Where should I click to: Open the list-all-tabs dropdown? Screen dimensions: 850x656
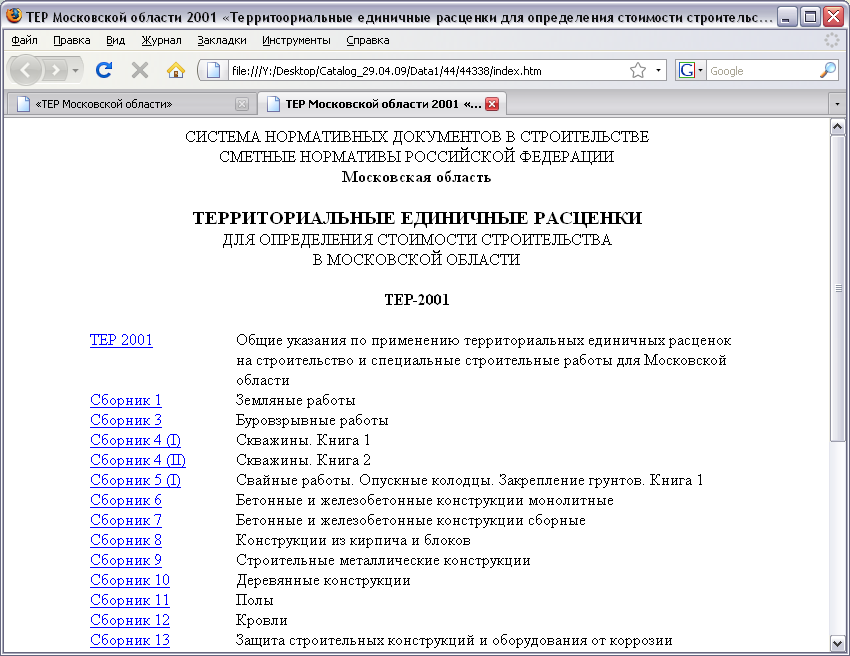coord(837,104)
